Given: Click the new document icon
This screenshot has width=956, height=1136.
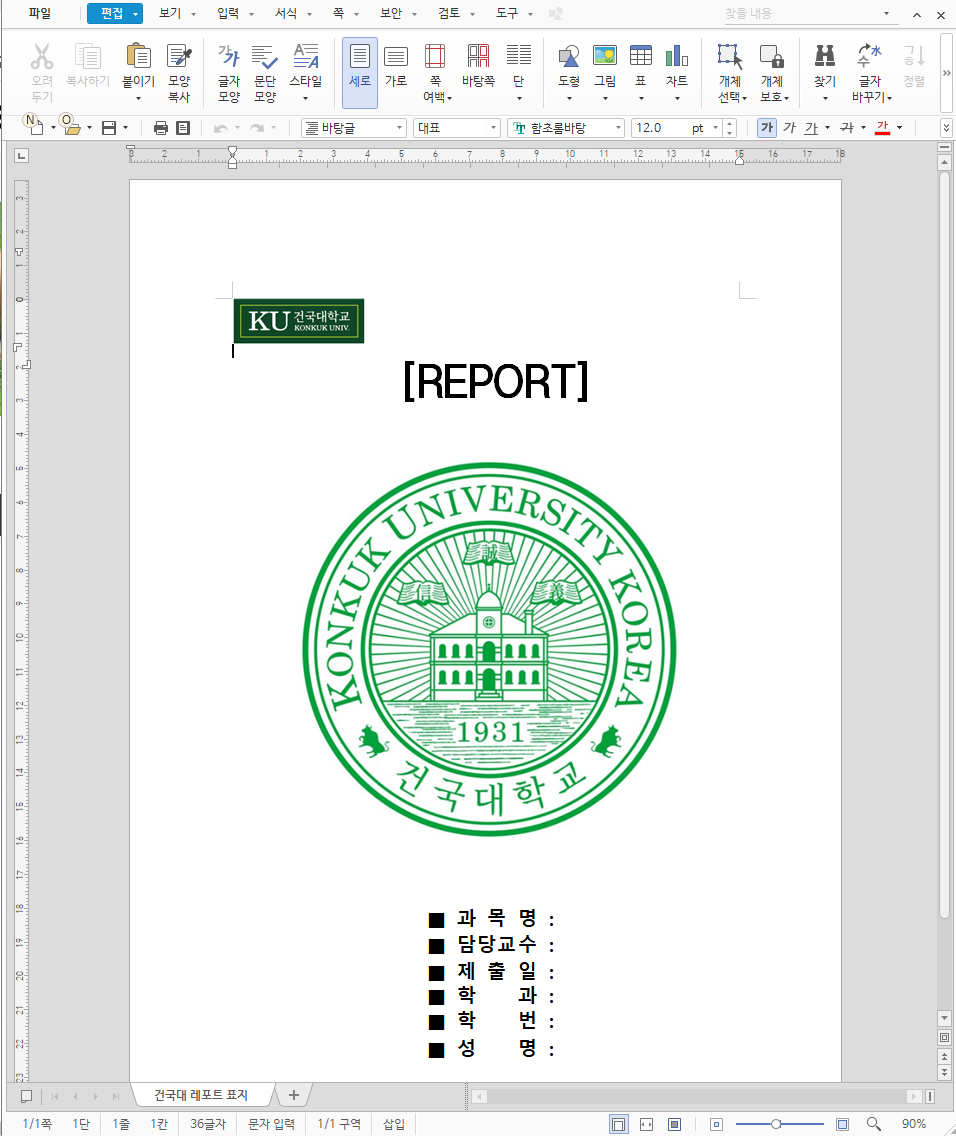Looking at the screenshot, I should pos(35,128).
